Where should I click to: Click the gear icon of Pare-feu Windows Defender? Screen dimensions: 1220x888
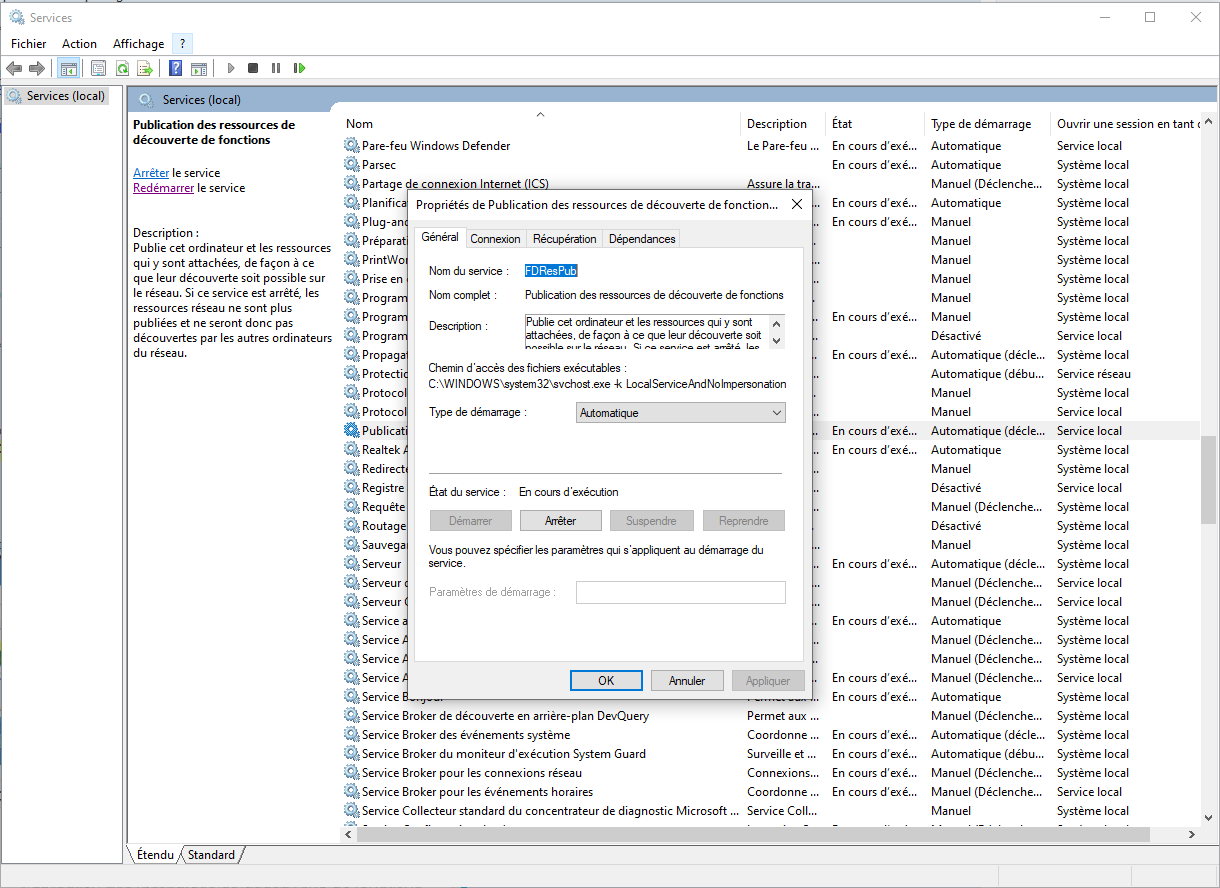click(x=351, y=146)
